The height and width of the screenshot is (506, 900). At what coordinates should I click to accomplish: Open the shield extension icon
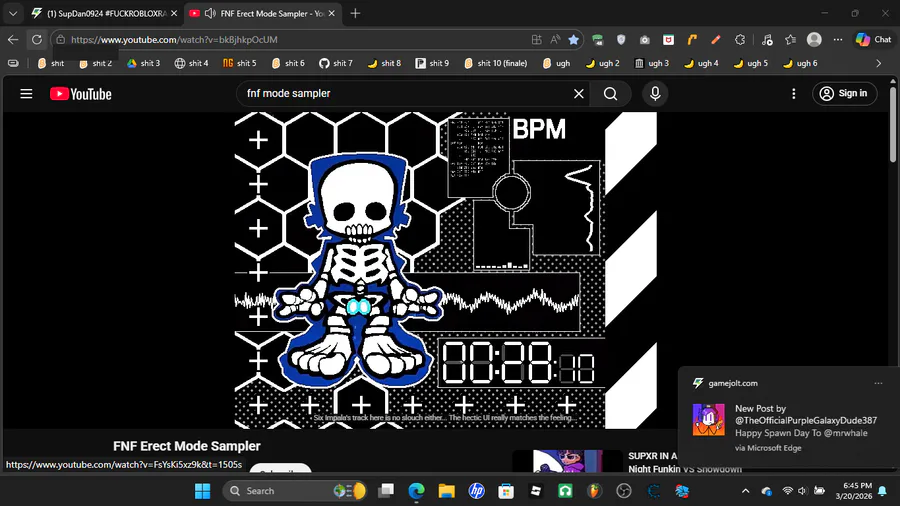click(621, 40)
